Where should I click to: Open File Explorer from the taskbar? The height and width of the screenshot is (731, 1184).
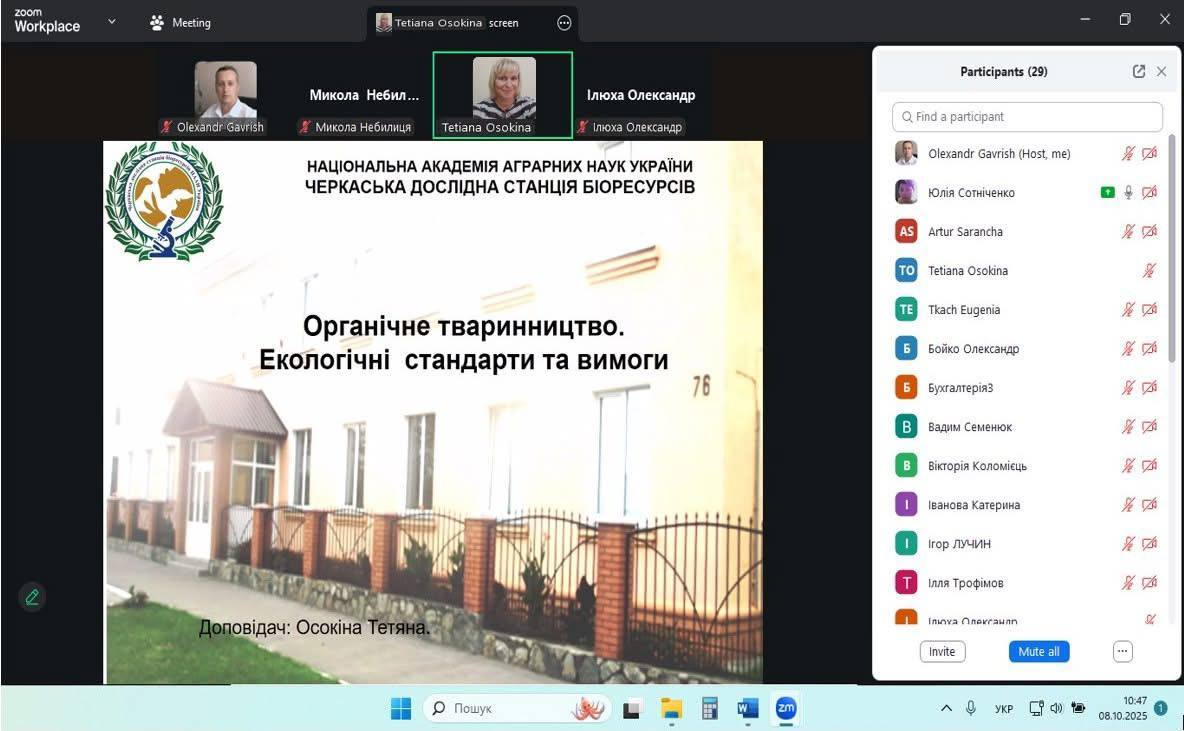671,709
